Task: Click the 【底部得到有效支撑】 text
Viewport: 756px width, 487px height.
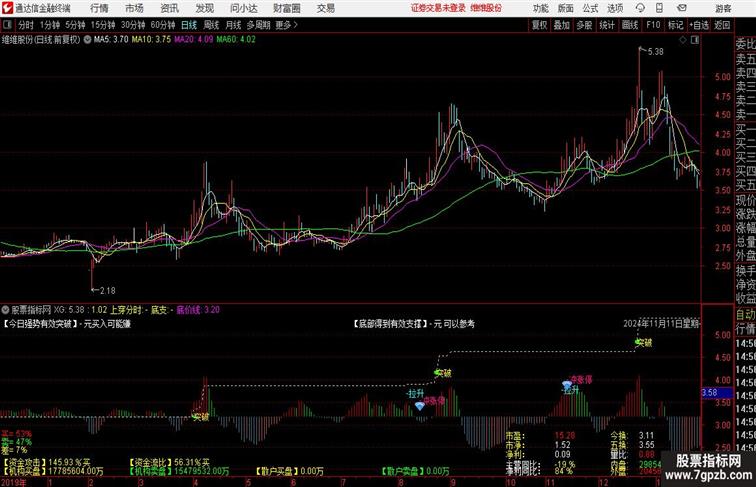Action: (391, 324)
